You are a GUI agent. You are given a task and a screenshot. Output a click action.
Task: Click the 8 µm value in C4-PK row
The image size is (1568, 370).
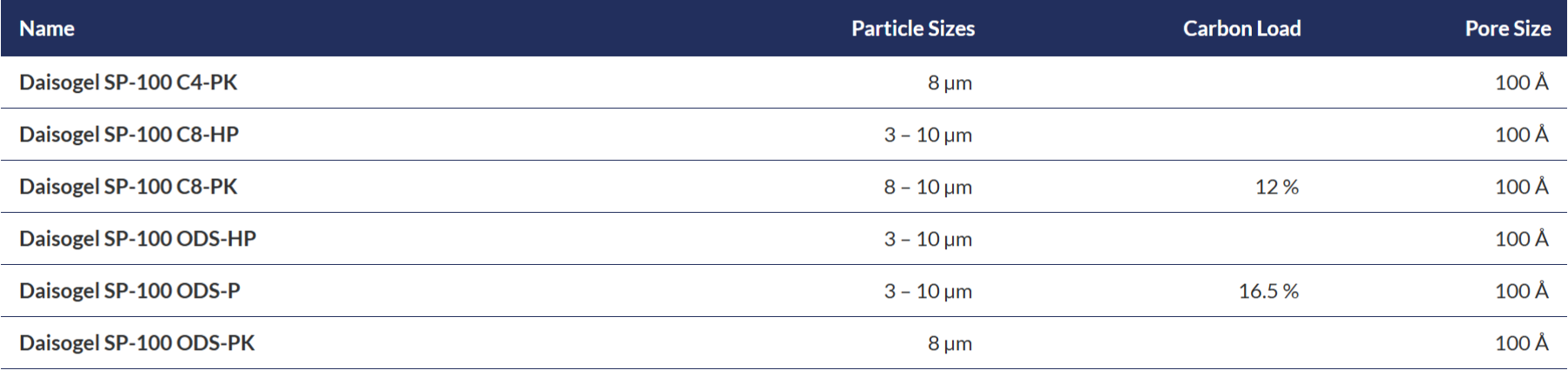click(949, 83)
